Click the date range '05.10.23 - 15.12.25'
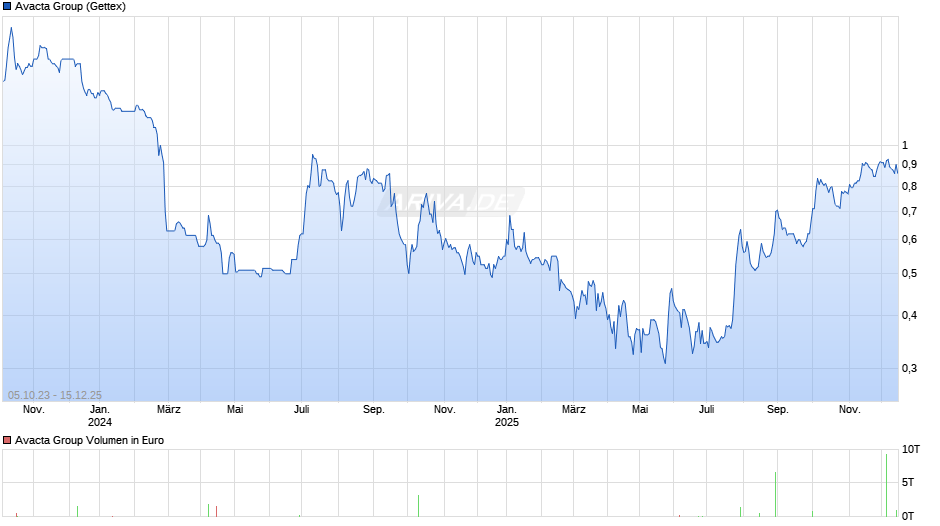 55,395
